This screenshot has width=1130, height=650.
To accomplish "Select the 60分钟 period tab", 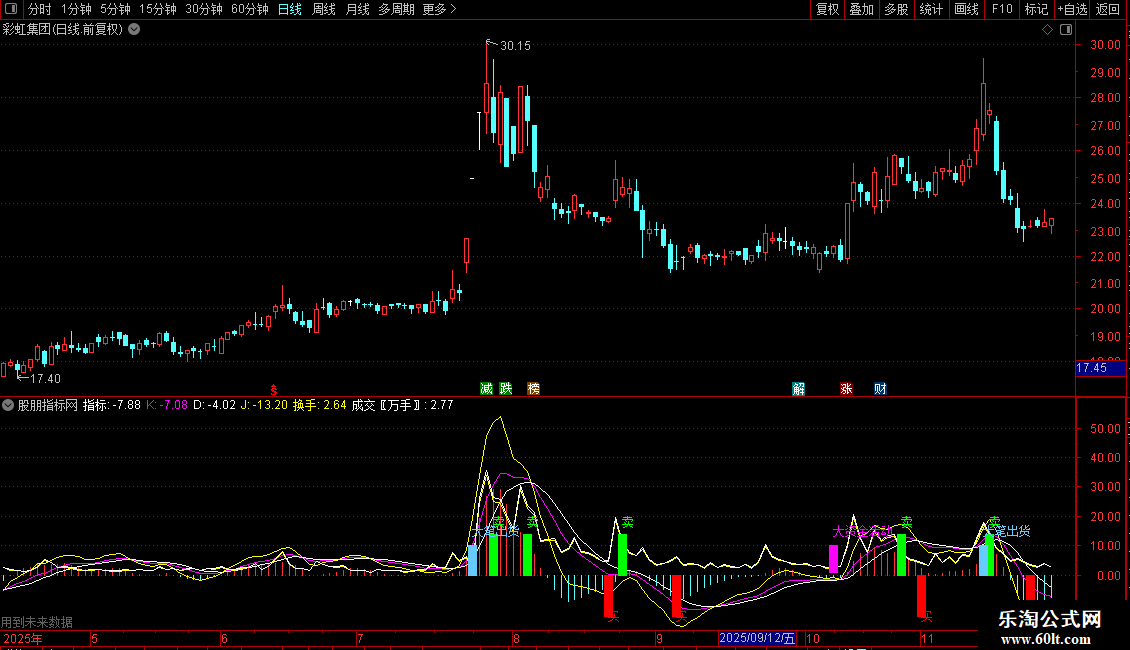I will pyautogui.click(x=250, y=9).
